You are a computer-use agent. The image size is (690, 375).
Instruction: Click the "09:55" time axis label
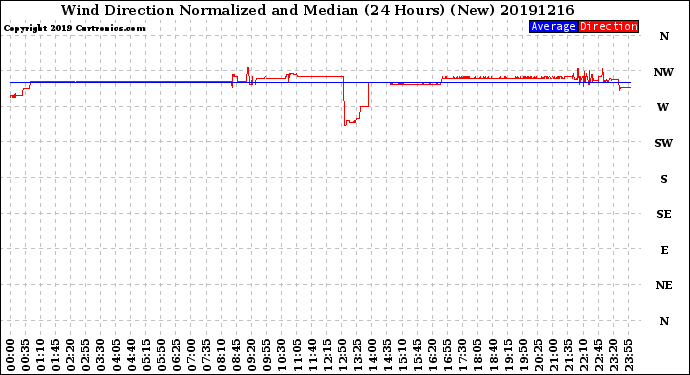click(x=267, y=355)
